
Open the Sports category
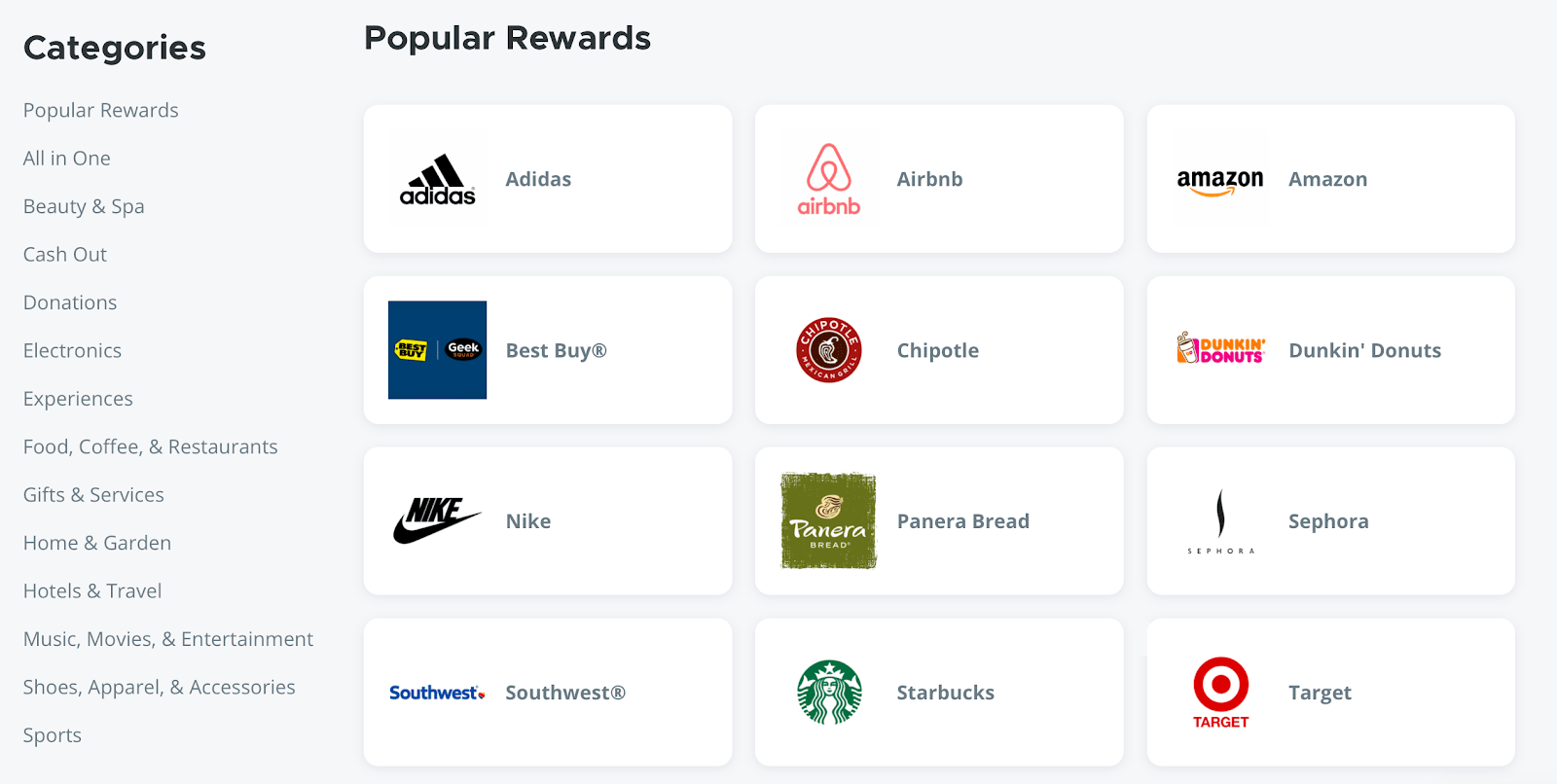pos(52,734)
